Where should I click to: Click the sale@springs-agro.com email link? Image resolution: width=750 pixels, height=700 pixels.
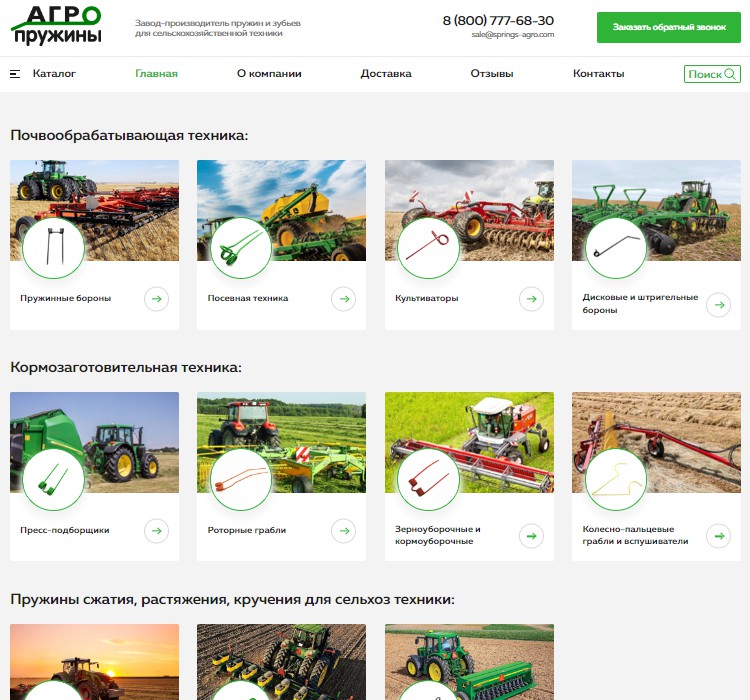513,34
